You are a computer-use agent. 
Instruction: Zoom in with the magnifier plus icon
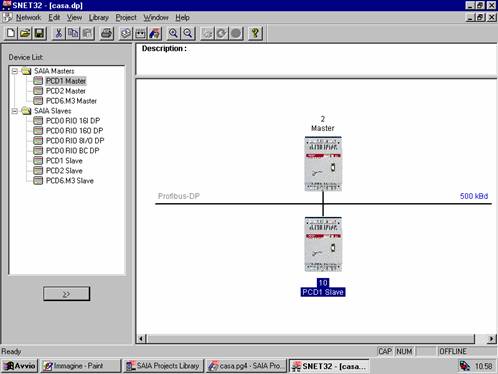coord(173,33)
